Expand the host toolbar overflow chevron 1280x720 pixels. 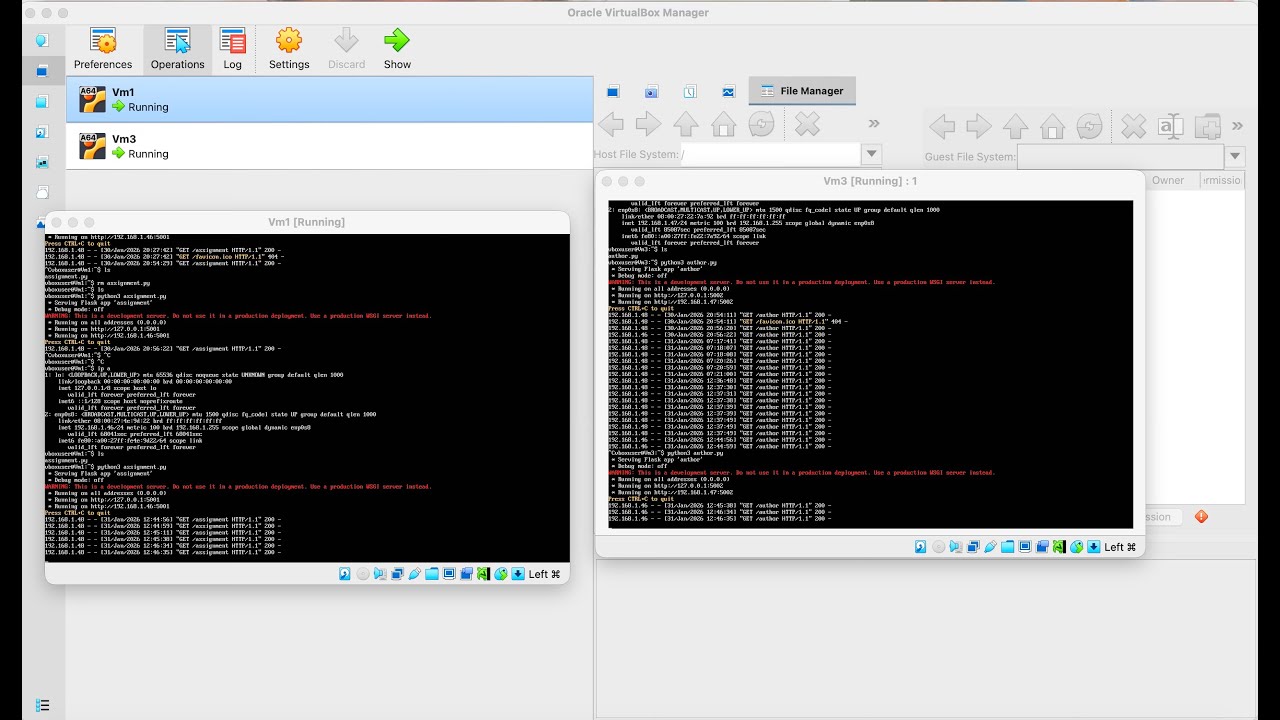click(874, 124)
